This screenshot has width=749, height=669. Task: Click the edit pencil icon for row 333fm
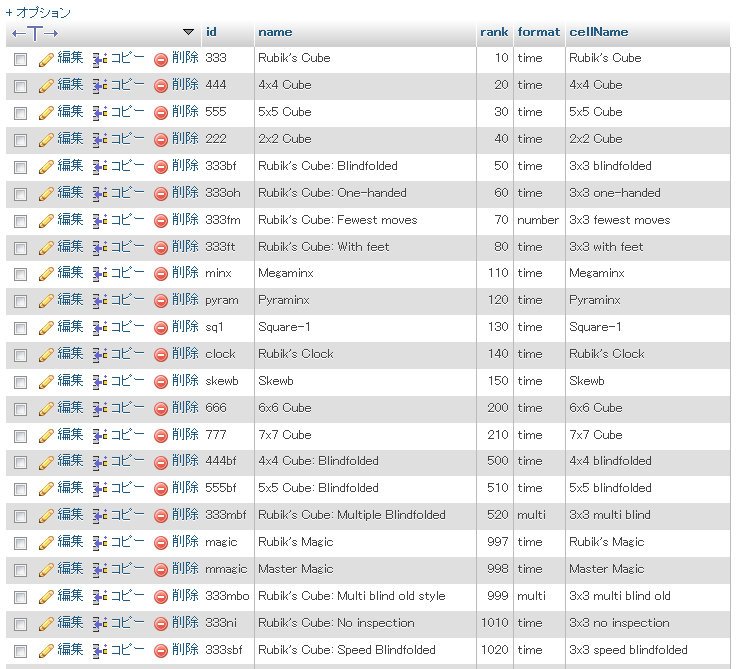[x=46, y=222]
